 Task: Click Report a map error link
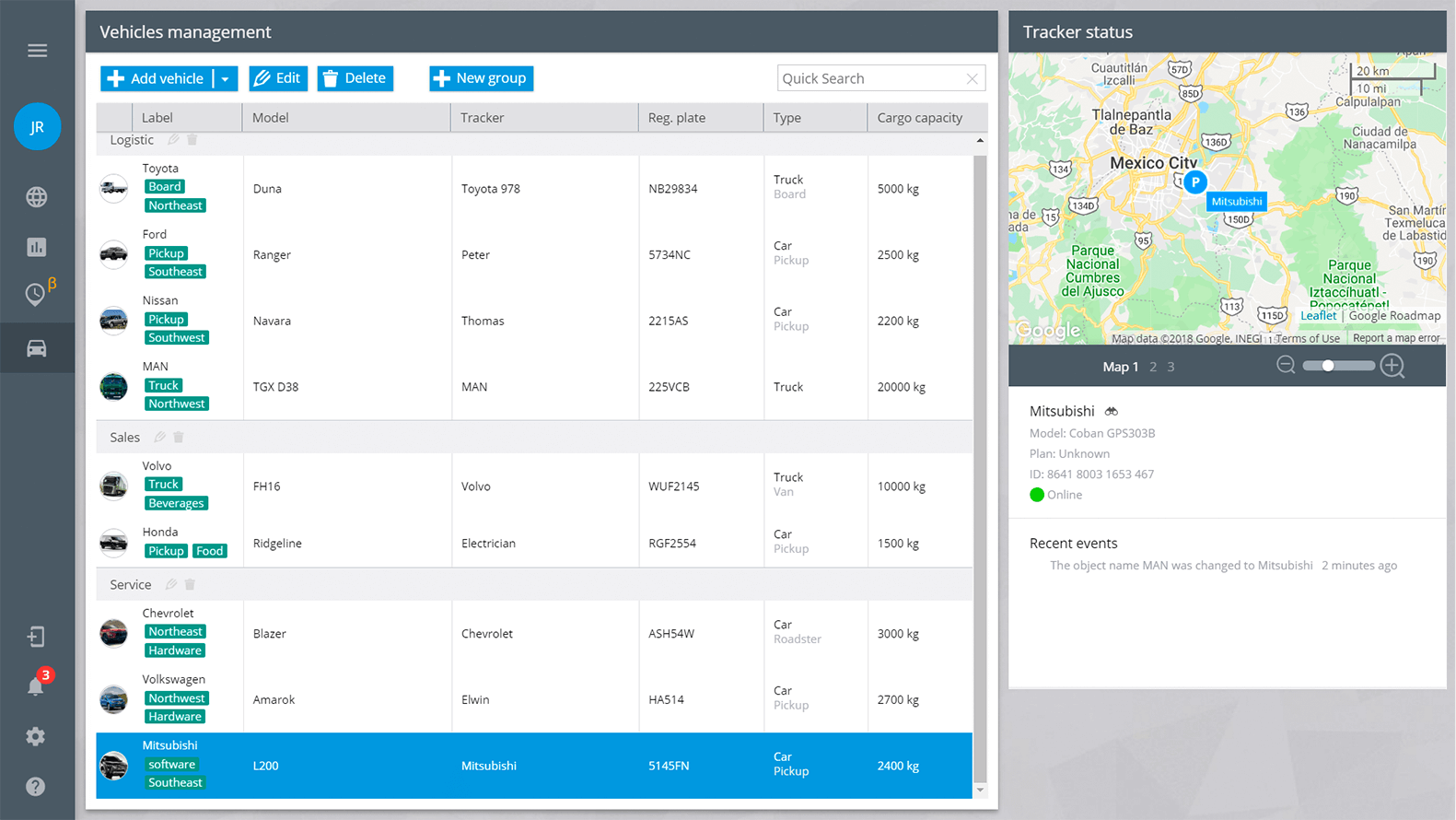(1396, 338)
